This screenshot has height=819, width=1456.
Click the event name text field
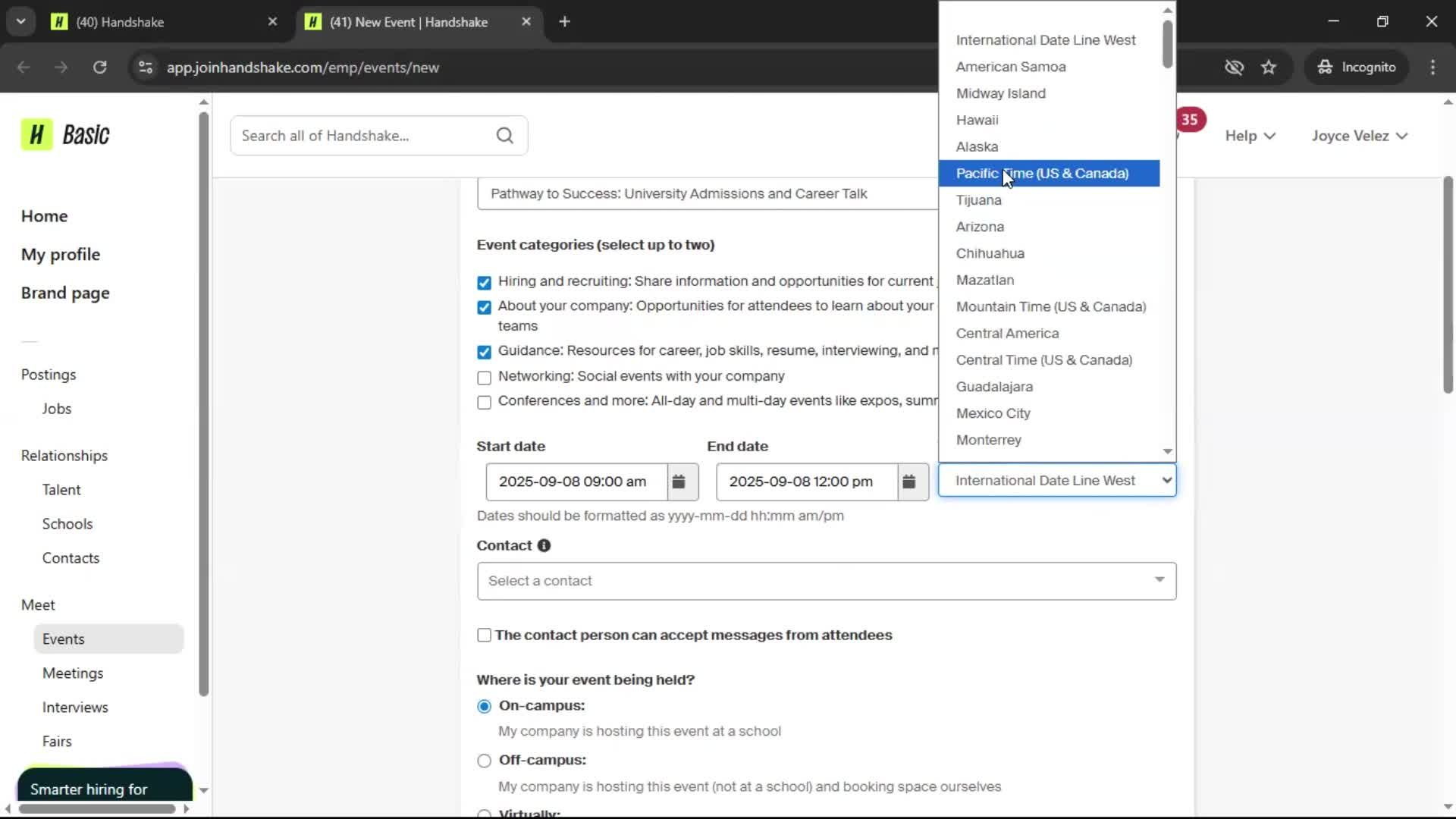(x=708, y=194)
